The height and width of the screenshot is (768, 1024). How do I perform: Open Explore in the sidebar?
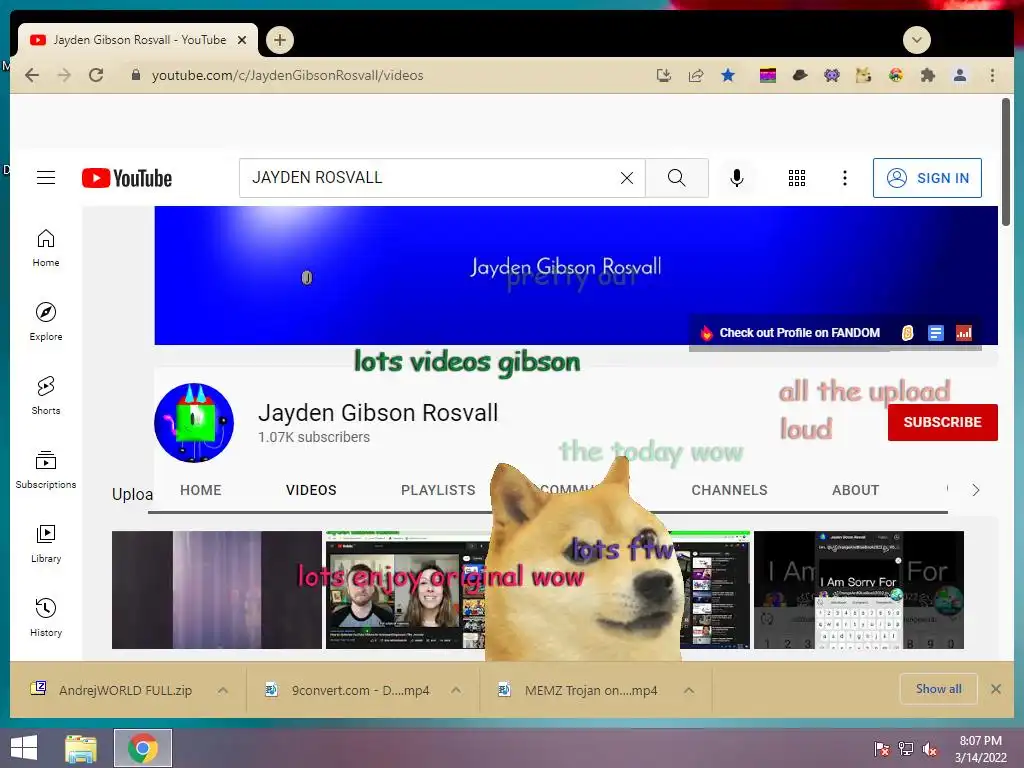[x=46, y=322]
